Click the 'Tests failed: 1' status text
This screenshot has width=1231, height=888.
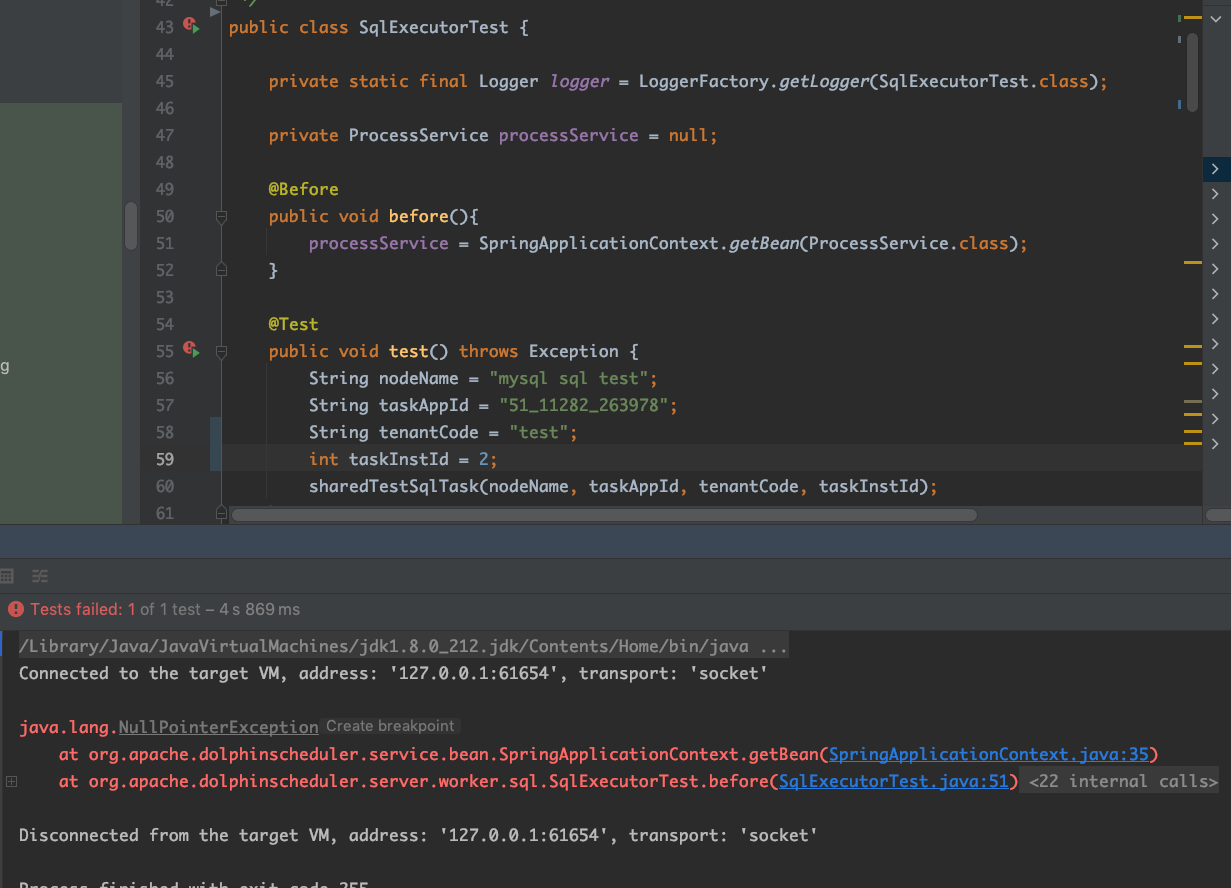click(x=83, y=609)
